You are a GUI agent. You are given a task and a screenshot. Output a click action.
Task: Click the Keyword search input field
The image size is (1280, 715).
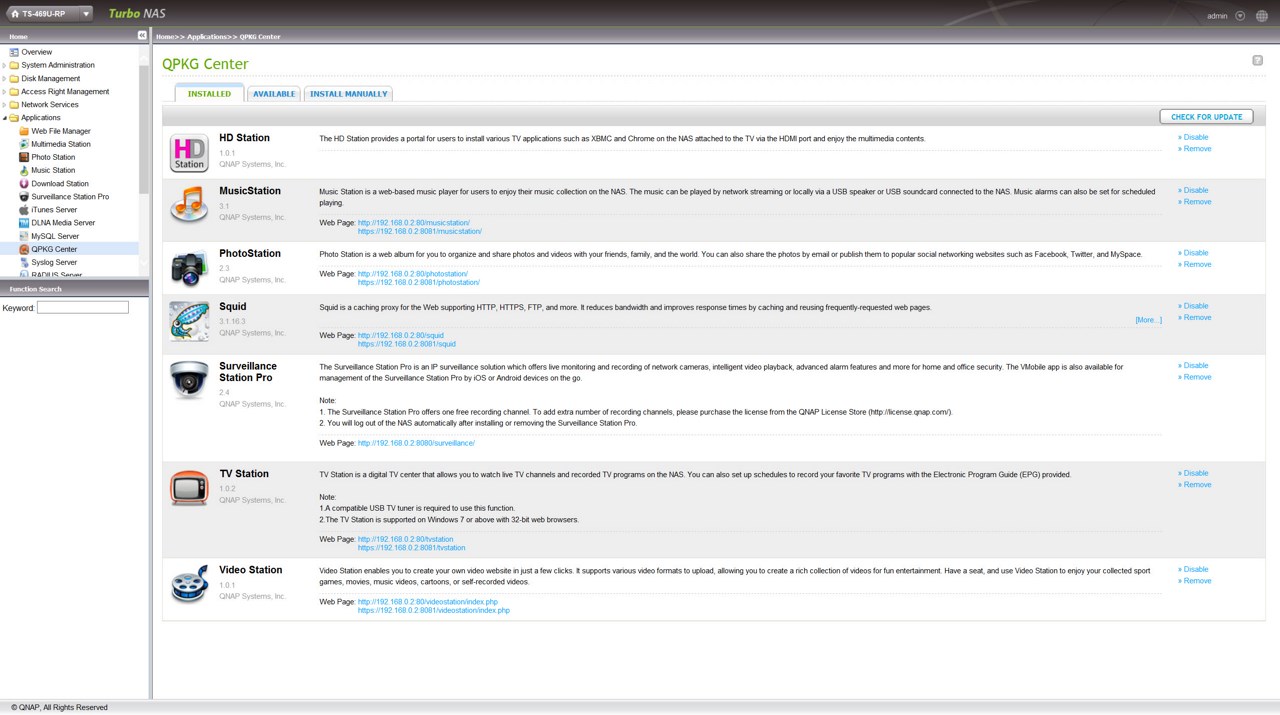point(83,307)
